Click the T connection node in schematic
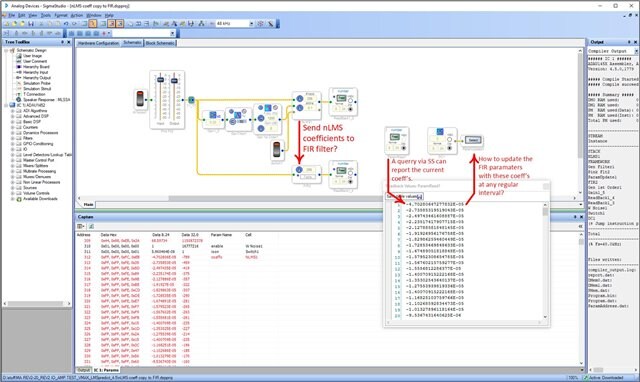The width and height of the screenshot is (640, 382). (x=191, y=100)
